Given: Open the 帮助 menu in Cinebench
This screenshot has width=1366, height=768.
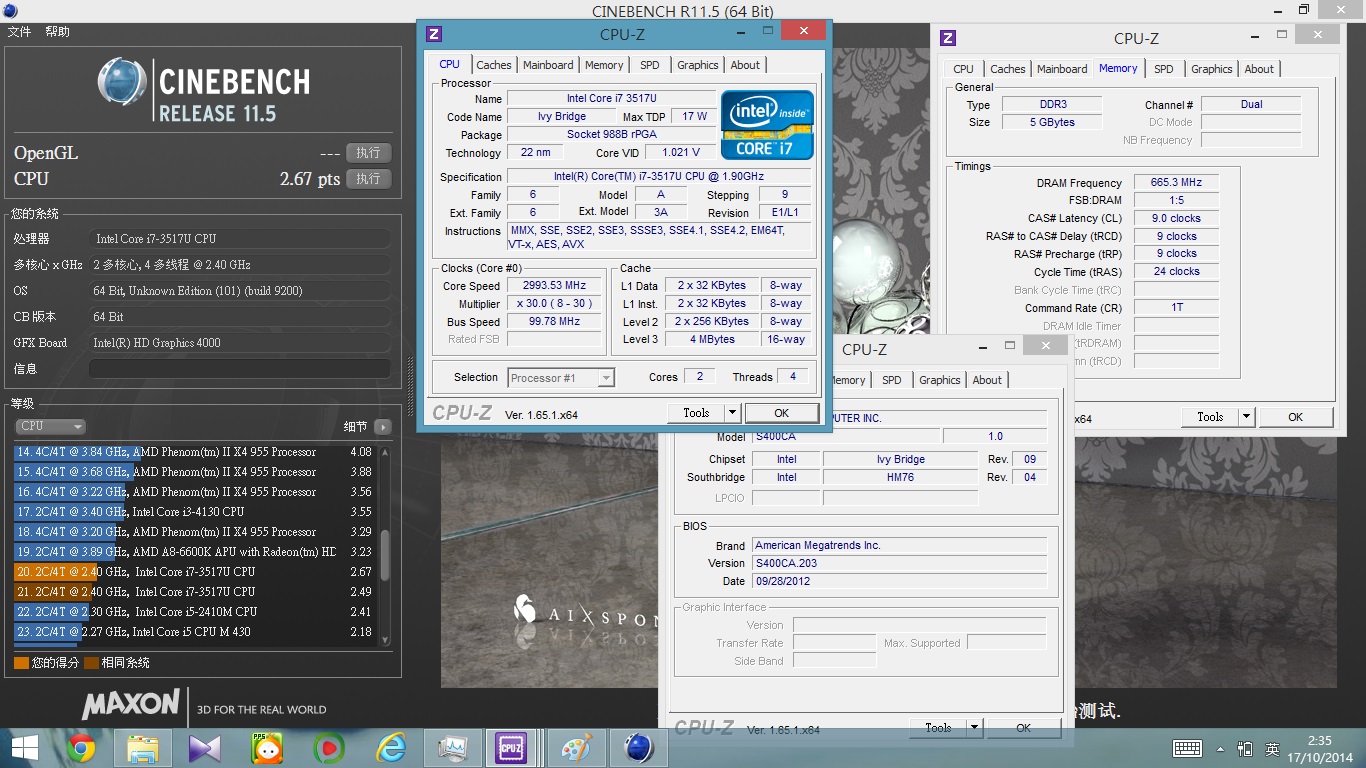Looking at the screenshot, I should 57,32.
